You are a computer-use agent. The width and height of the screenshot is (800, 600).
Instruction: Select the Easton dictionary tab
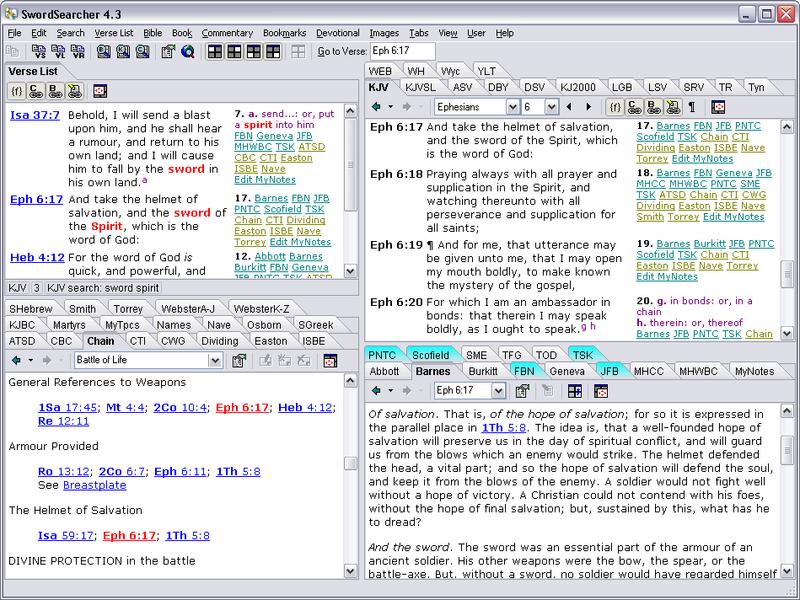point(270,341)
